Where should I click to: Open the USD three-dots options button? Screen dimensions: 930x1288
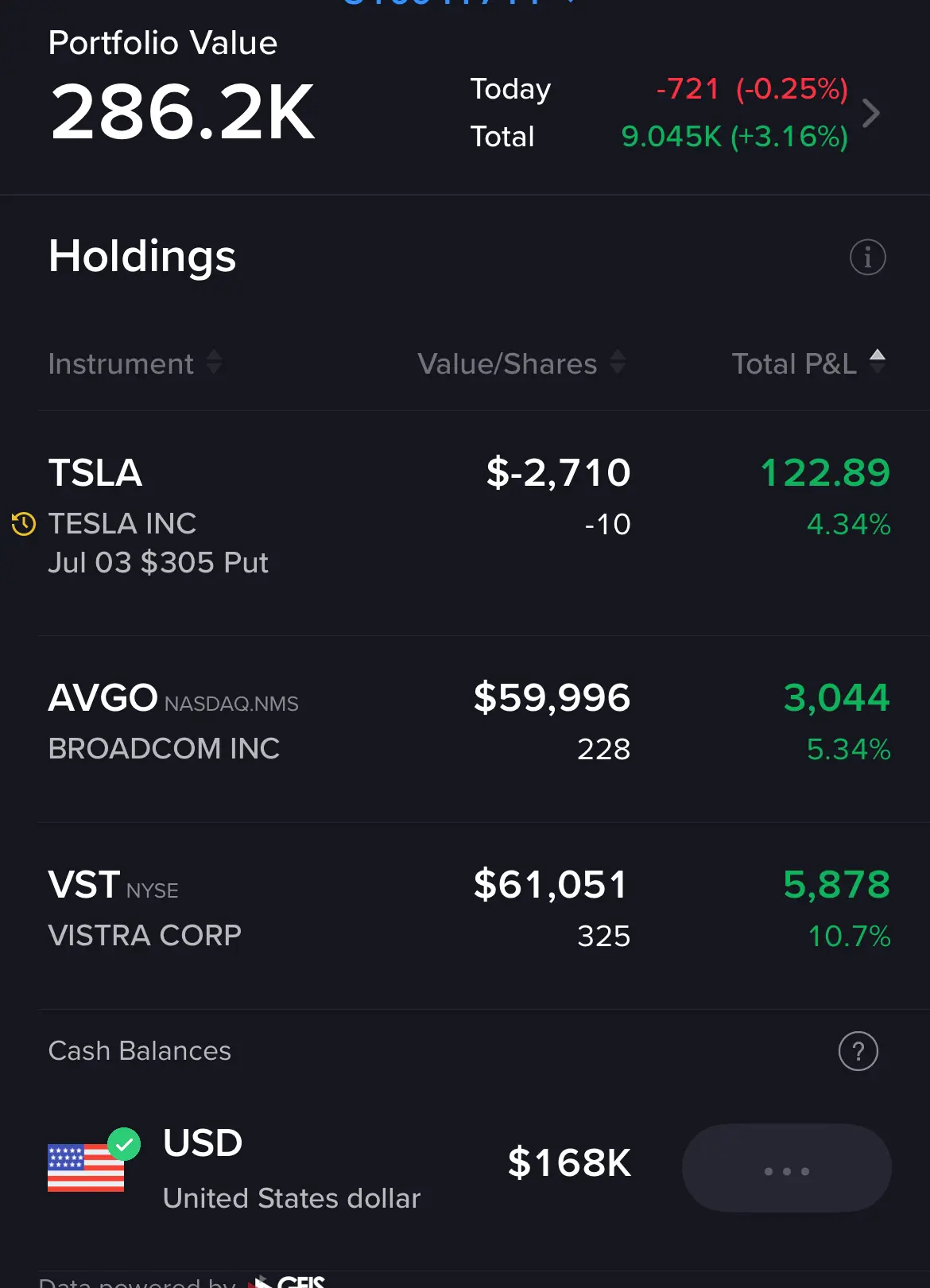tap(787, 1168)
